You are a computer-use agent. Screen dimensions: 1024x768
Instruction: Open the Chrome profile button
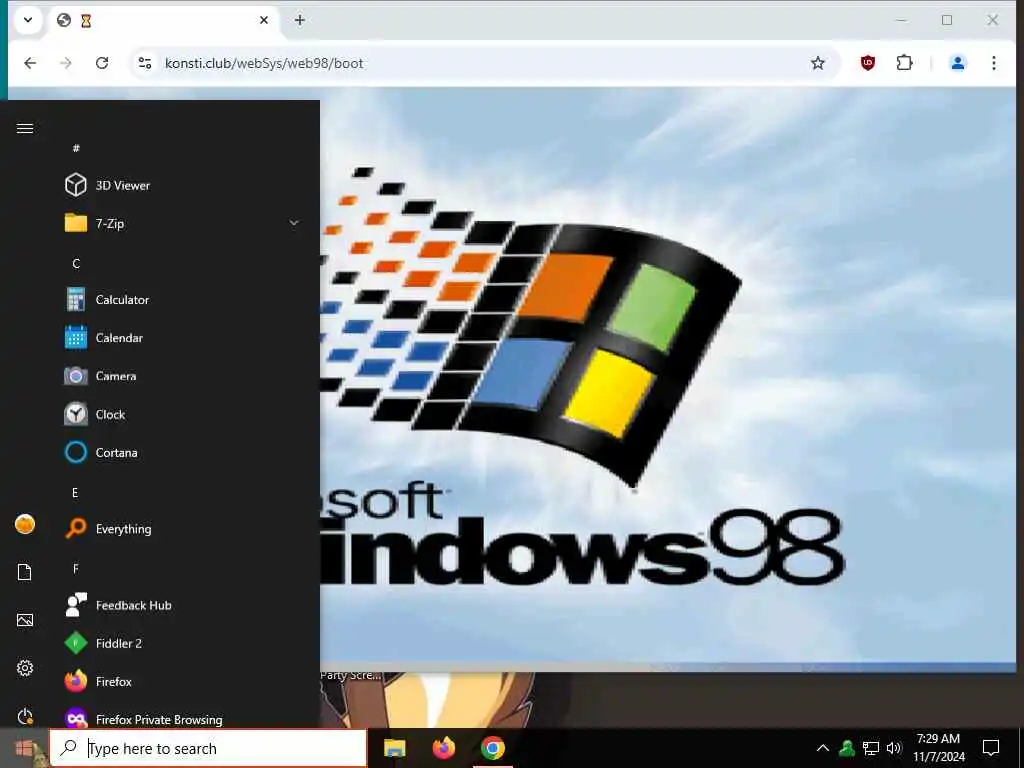(957, 63)
